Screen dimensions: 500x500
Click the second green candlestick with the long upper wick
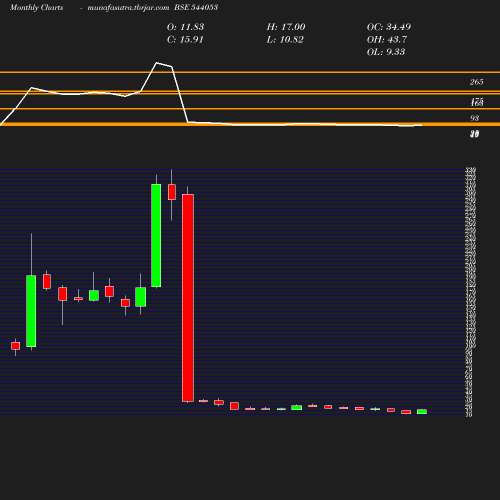point(31,311)
